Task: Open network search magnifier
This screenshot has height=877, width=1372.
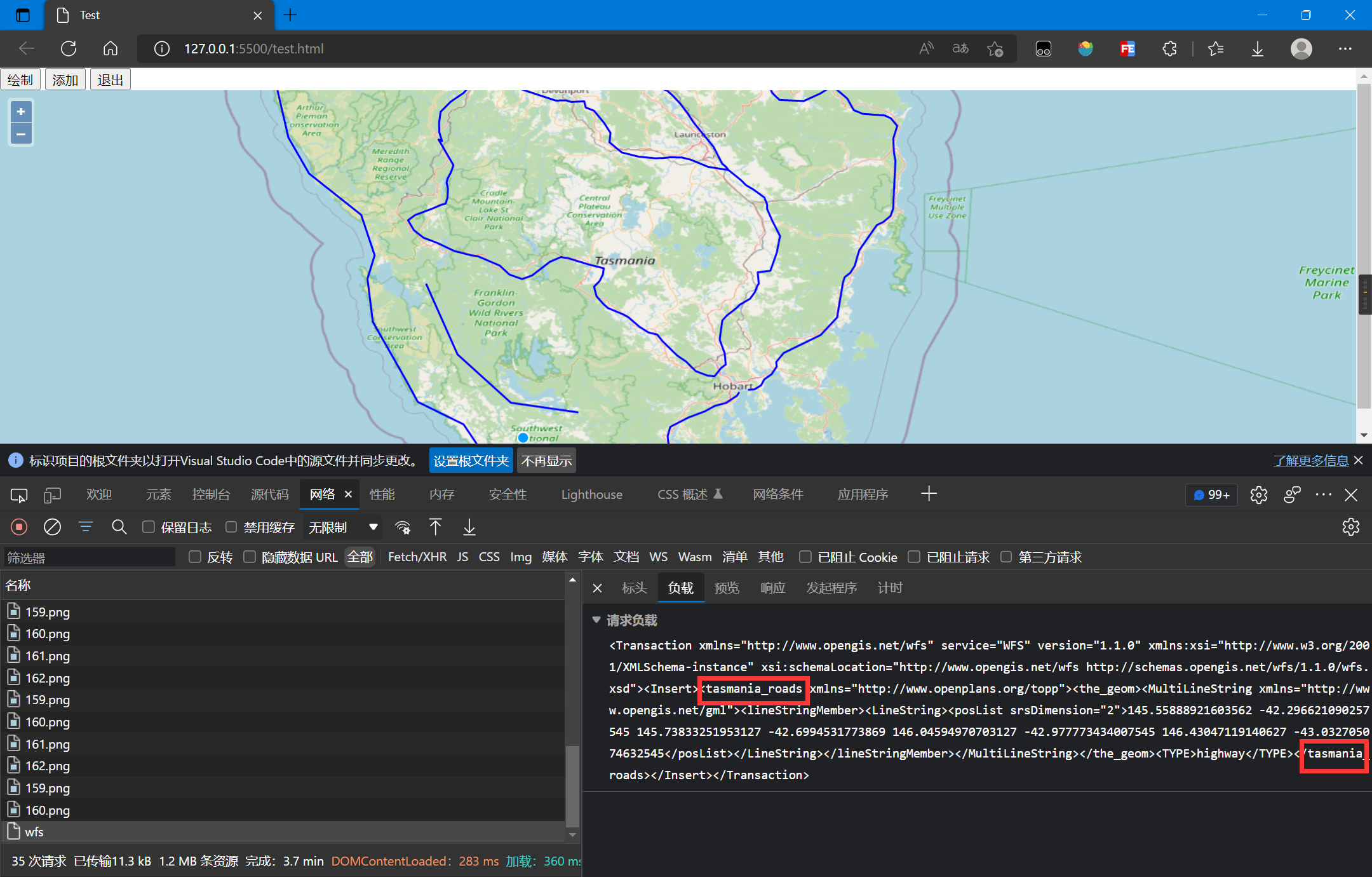Action: (119, 527)
